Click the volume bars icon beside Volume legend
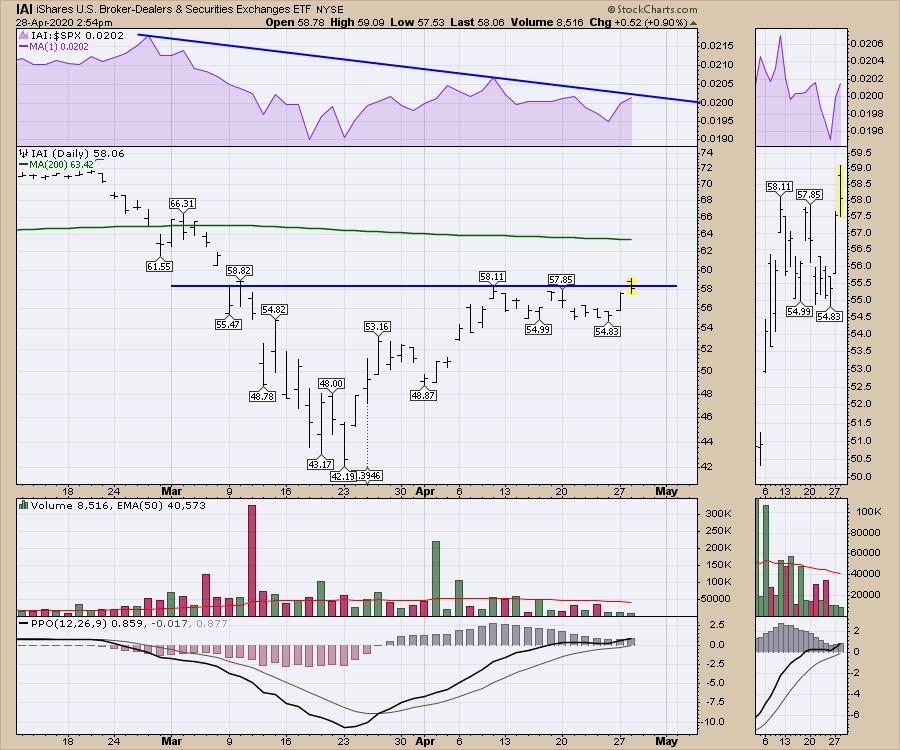This screenshot has height=750, width=900. pyautogui.click(x=24, y=506)
